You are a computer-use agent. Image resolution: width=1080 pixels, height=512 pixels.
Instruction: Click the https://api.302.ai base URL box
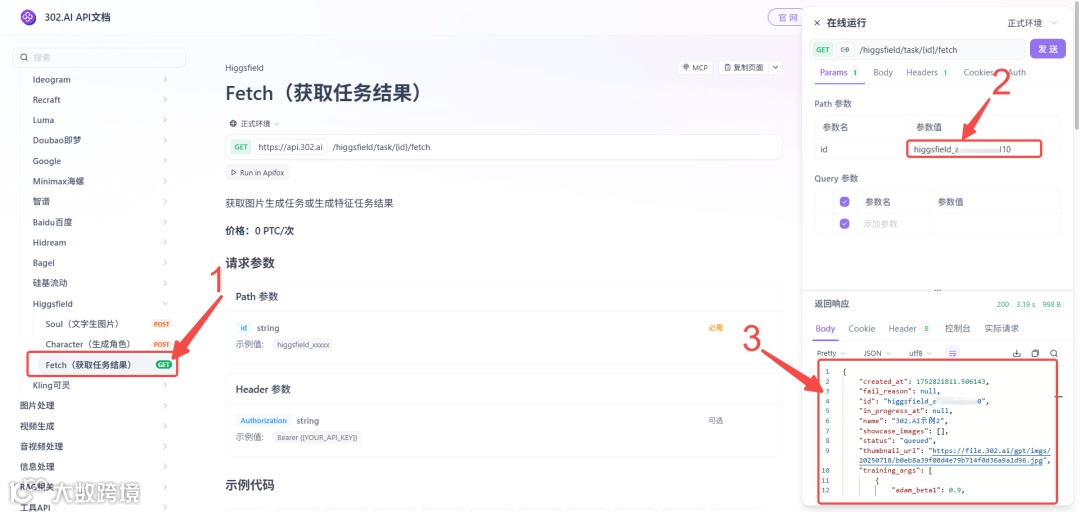click(x=290, y=147)
